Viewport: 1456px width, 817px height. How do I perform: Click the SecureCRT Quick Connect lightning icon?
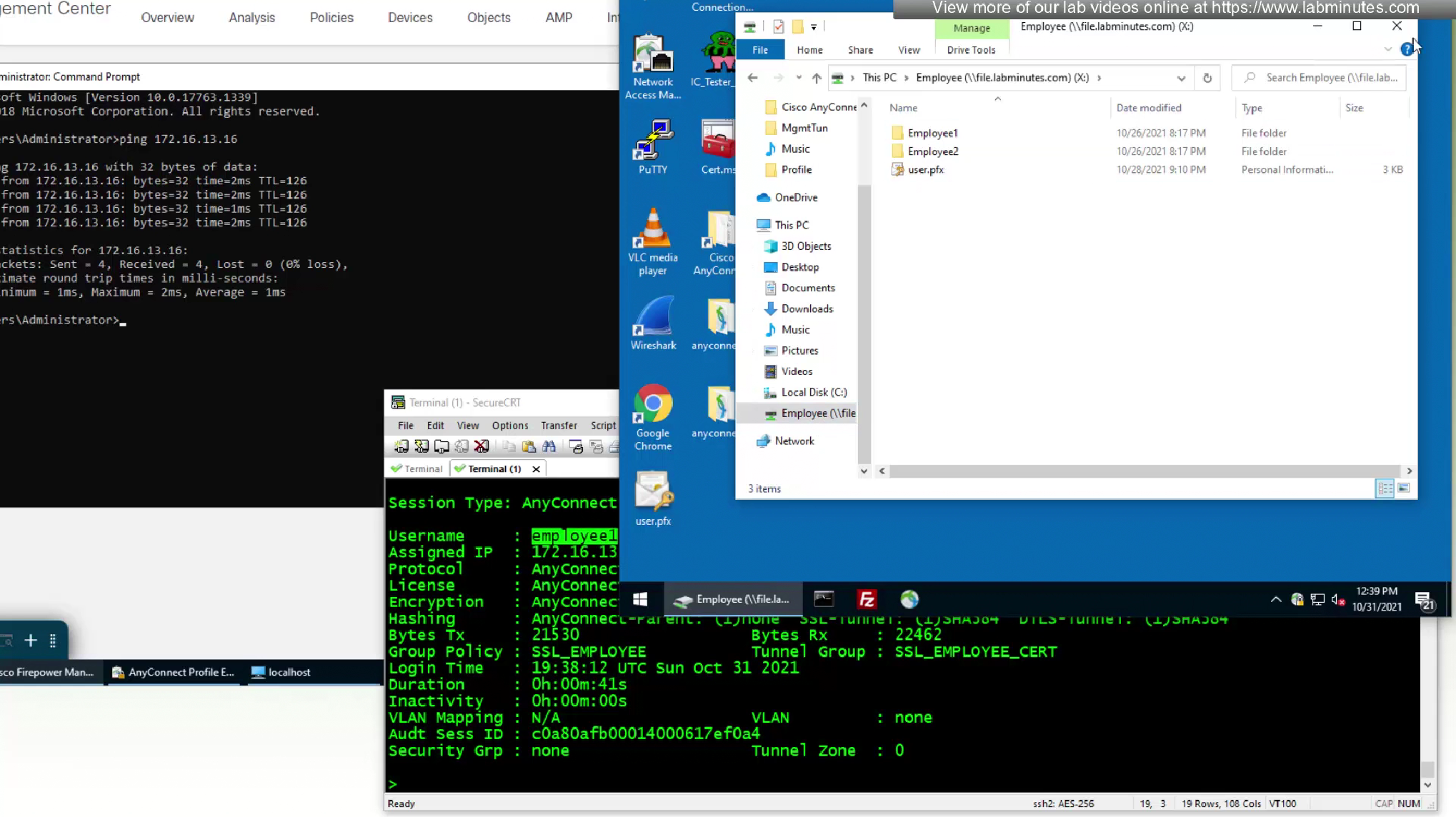(422, 446)
